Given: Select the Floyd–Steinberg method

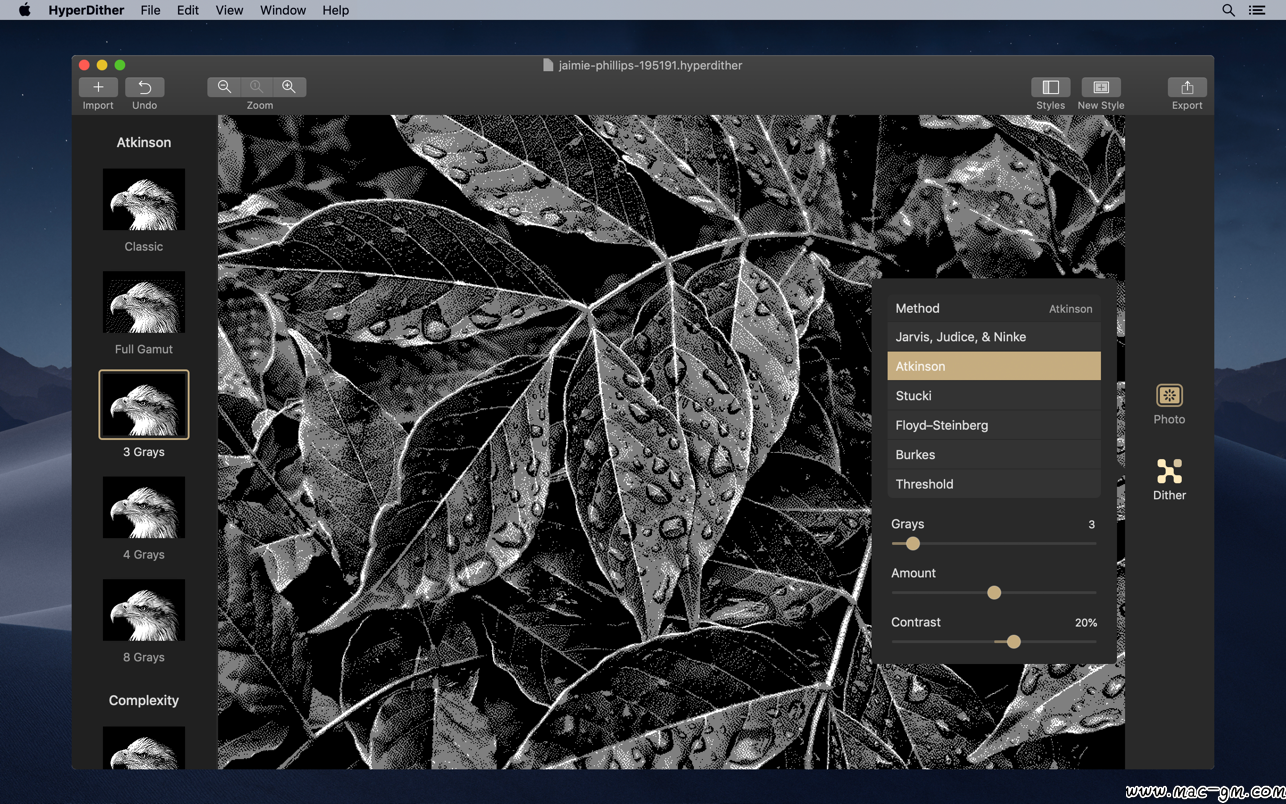Looking at the screenshot, I should [x=994, y=425].
